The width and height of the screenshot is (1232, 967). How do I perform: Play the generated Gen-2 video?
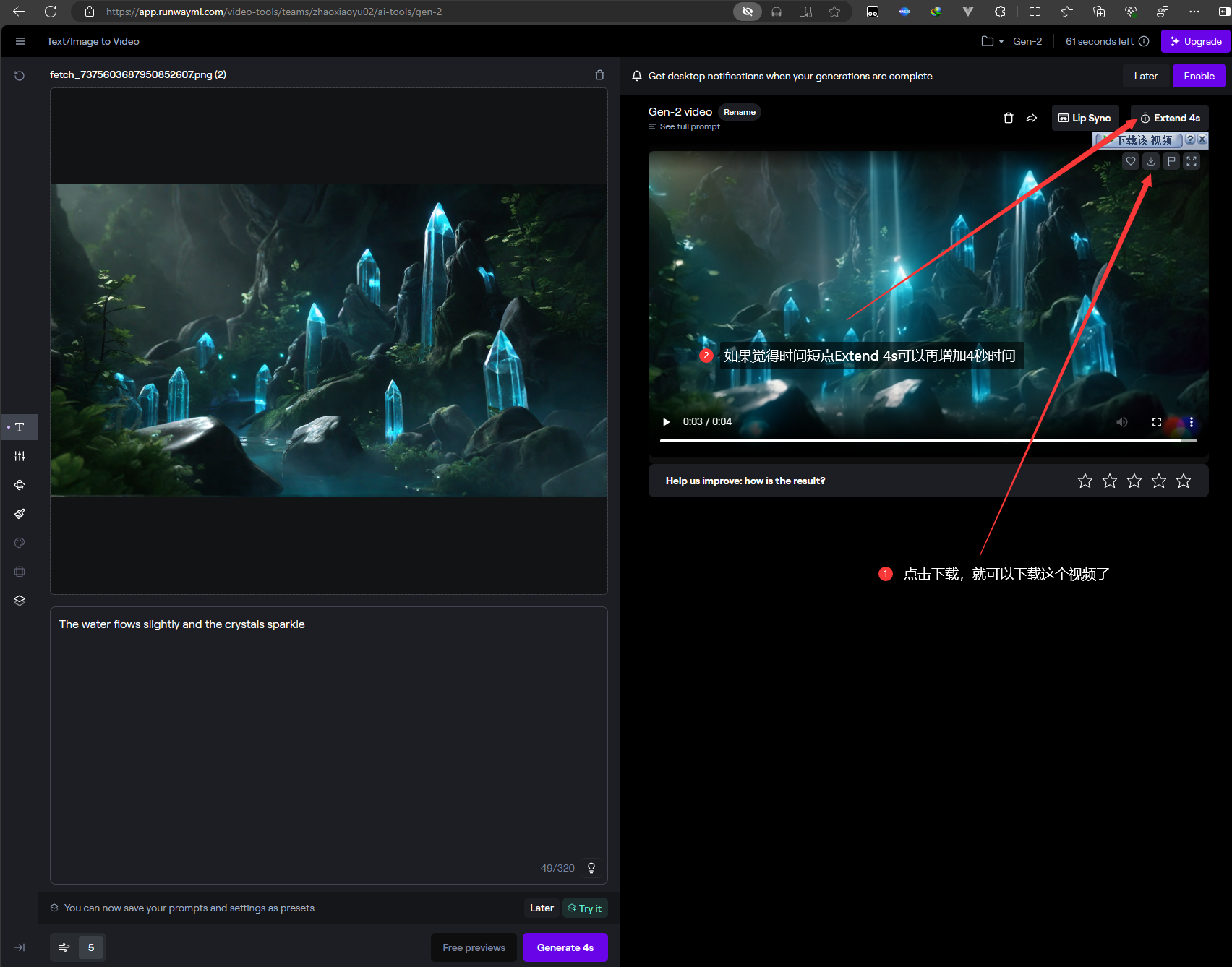click(x=666, y=422)
